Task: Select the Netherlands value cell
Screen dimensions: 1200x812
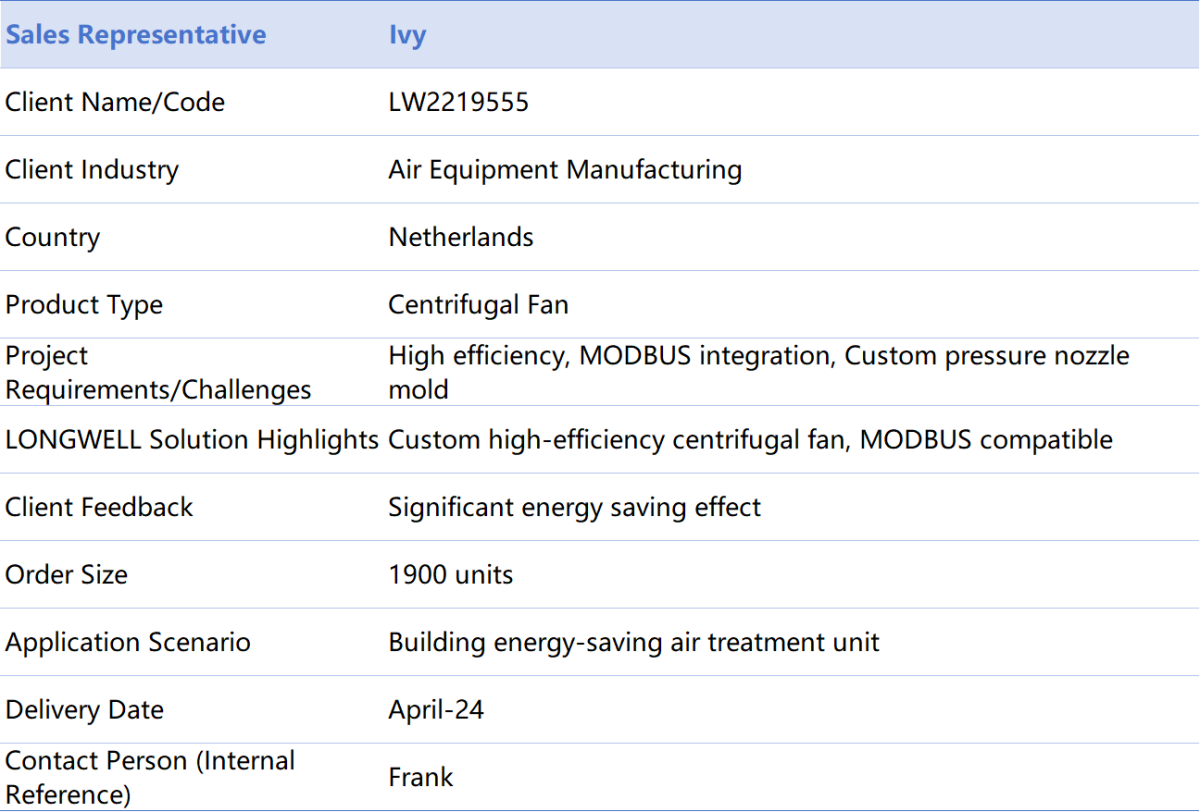Action: 461,237
